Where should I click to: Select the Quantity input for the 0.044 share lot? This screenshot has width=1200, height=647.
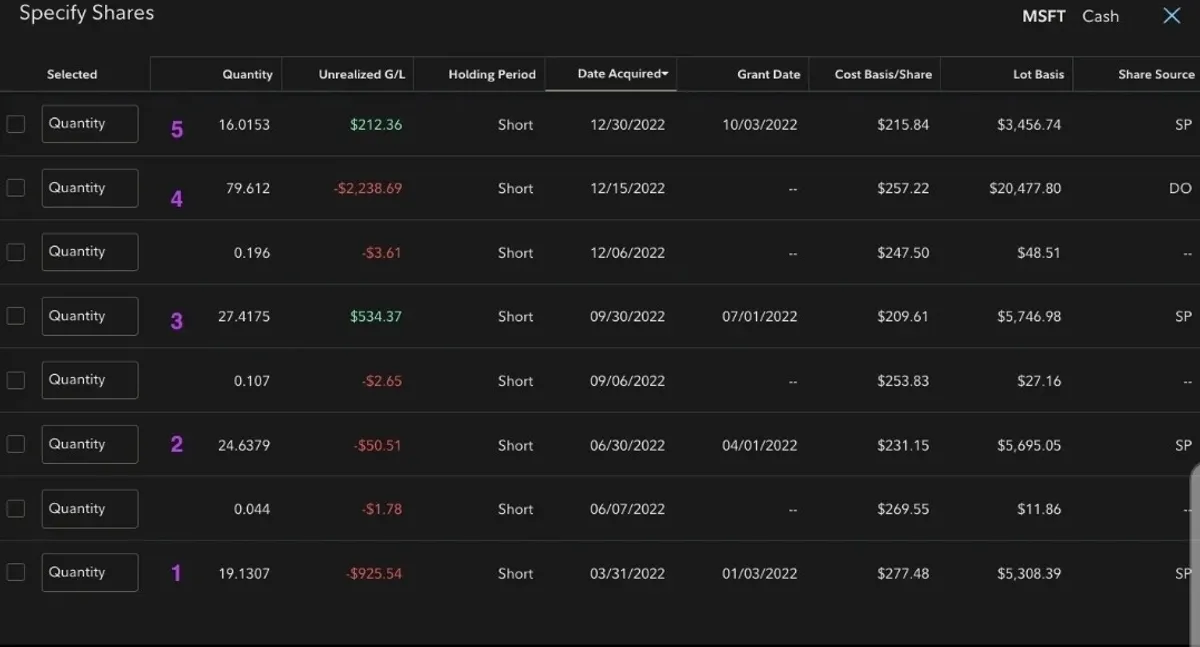click(x=90, y=508)
